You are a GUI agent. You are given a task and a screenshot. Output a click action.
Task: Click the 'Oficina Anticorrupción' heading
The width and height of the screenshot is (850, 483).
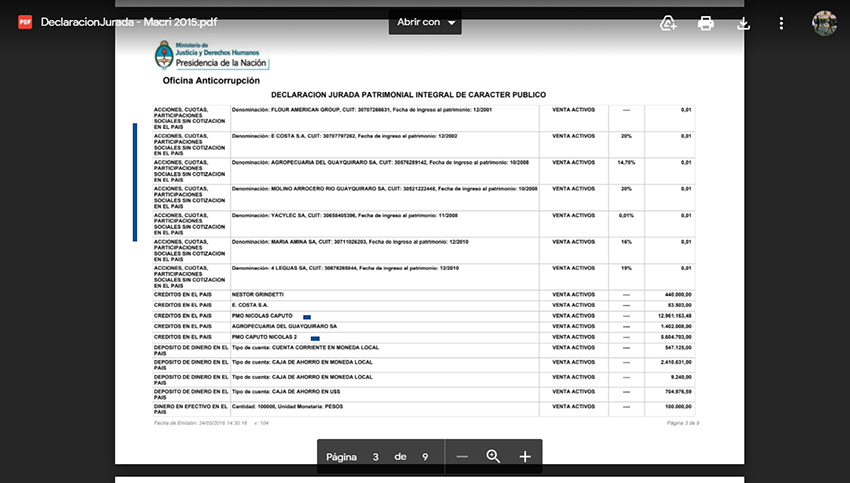211,80
